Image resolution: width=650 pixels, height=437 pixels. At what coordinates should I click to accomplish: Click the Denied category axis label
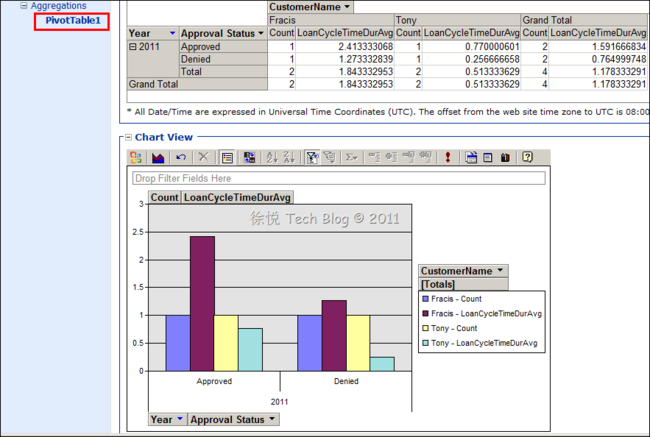(346, 381)
